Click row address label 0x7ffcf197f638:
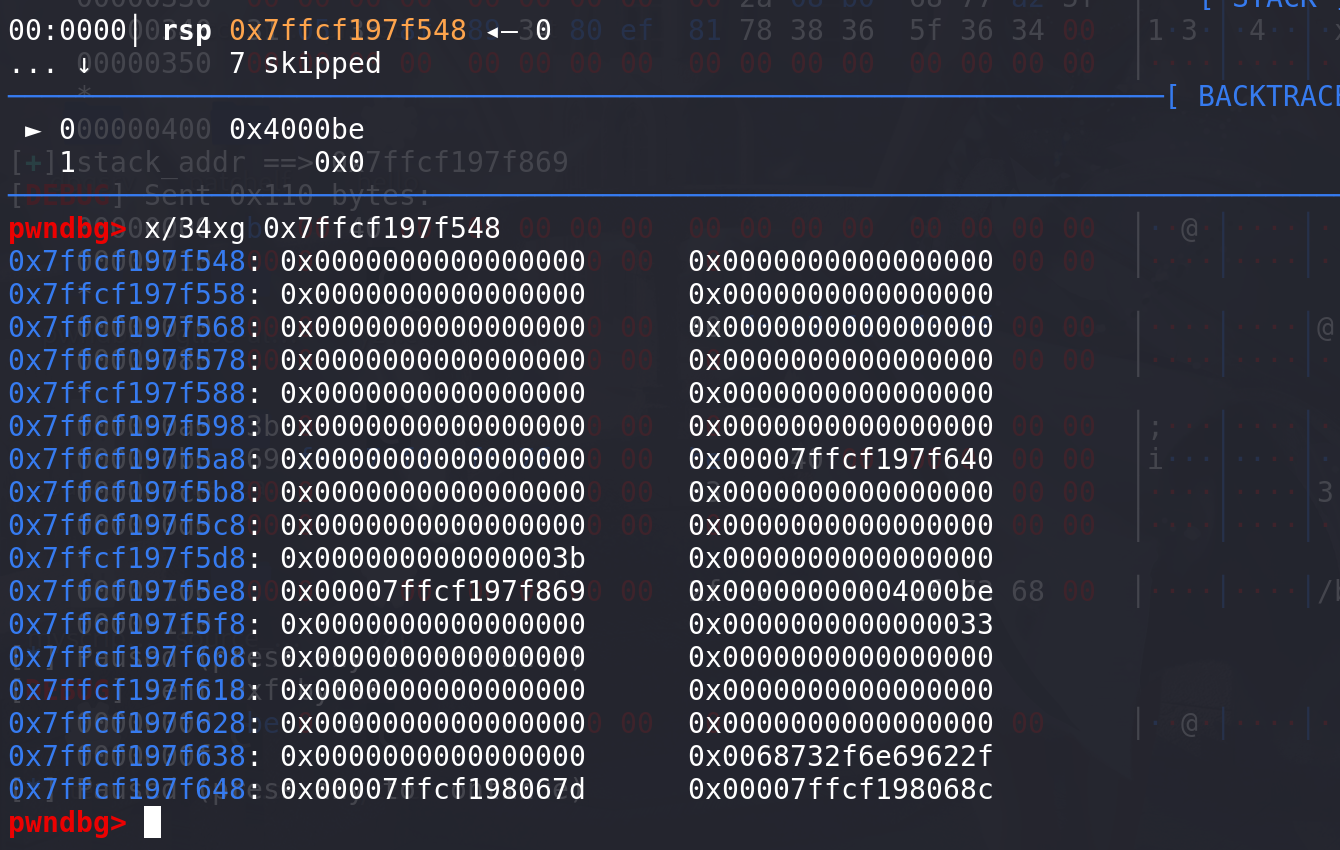 pos(135,757)
